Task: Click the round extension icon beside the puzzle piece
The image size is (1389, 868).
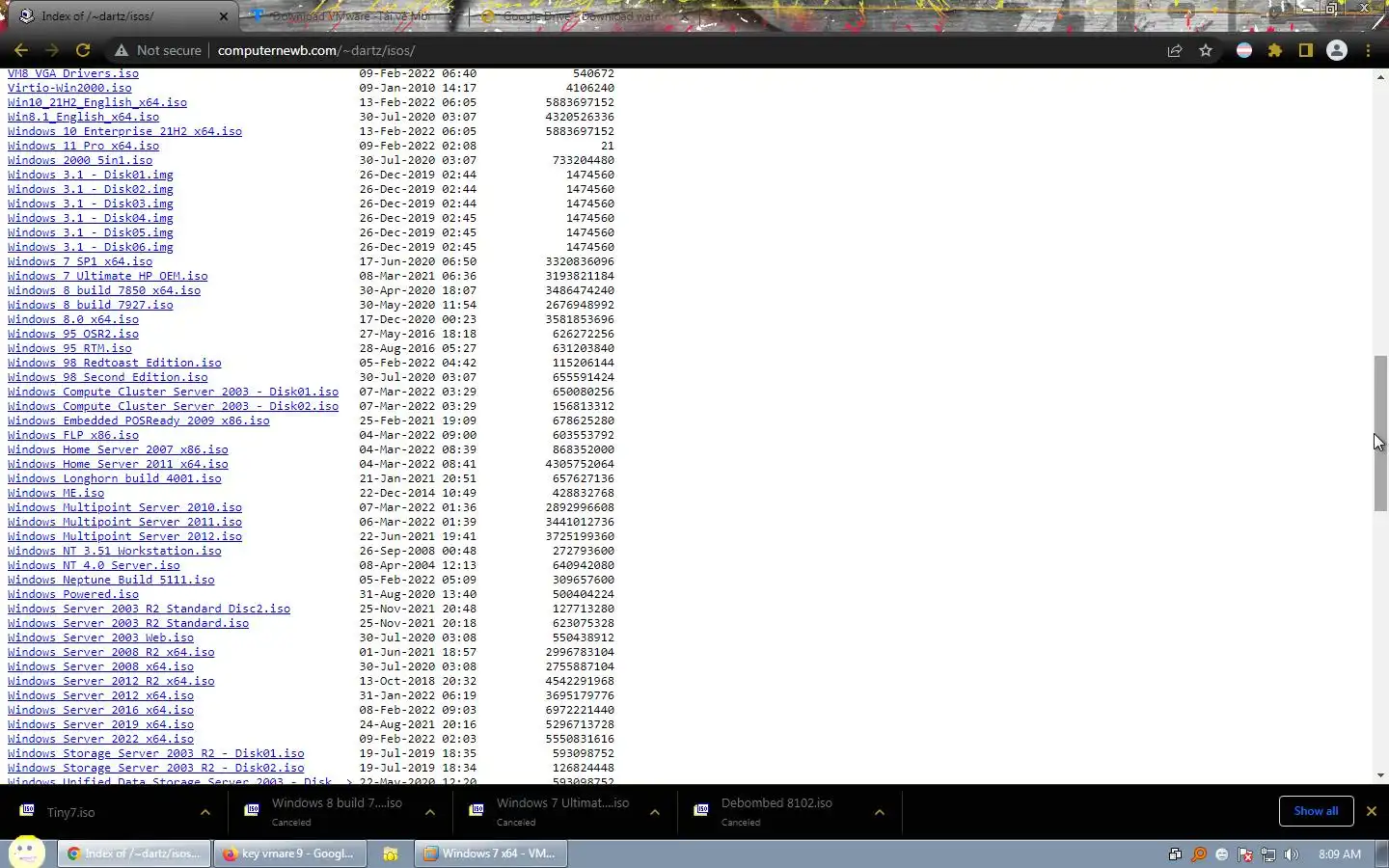Action: (x=1244, y=50)
